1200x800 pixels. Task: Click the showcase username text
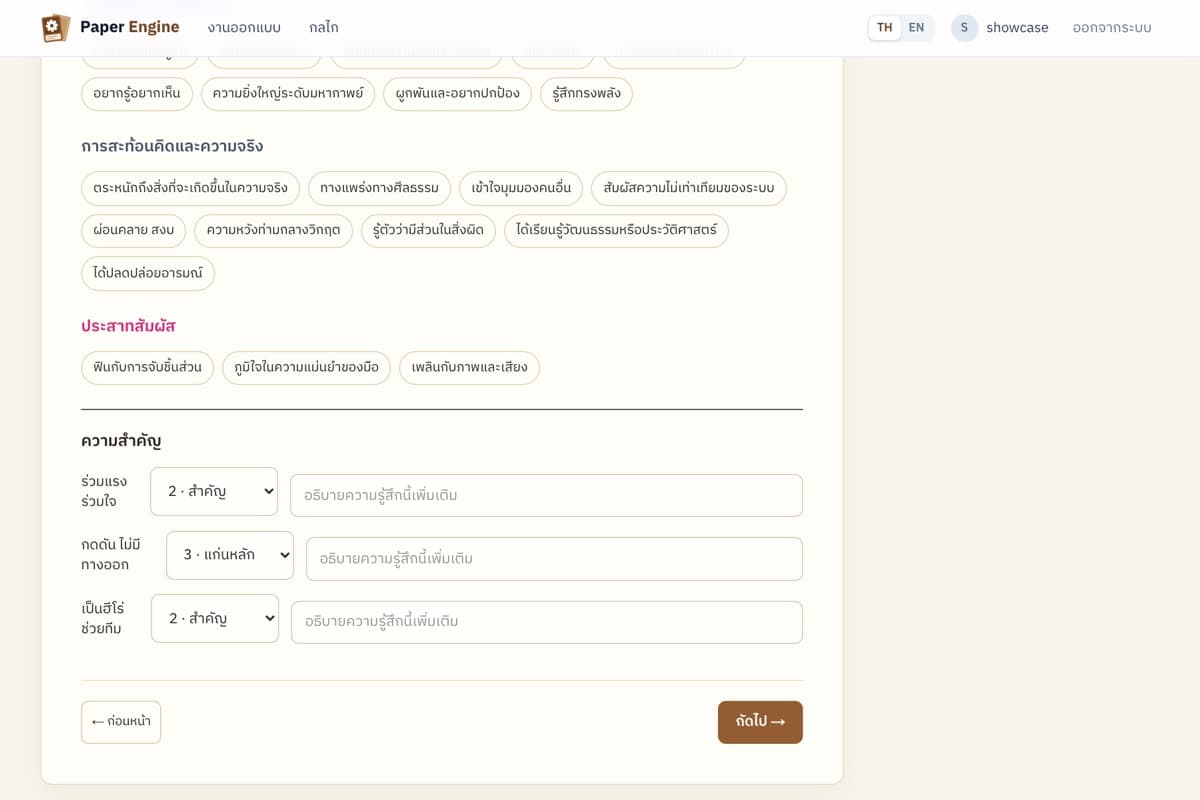pos(1017,28)
